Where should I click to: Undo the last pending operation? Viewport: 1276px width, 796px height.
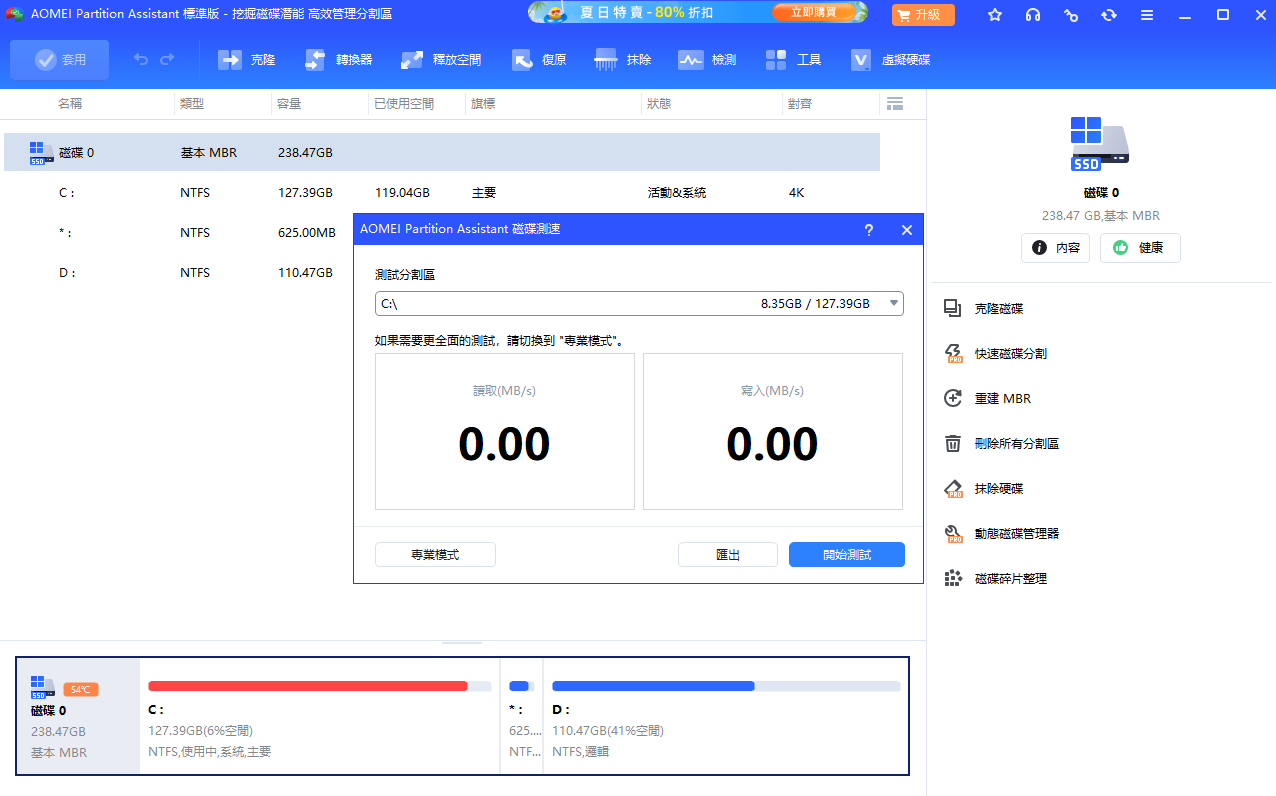tap(141, 60)
